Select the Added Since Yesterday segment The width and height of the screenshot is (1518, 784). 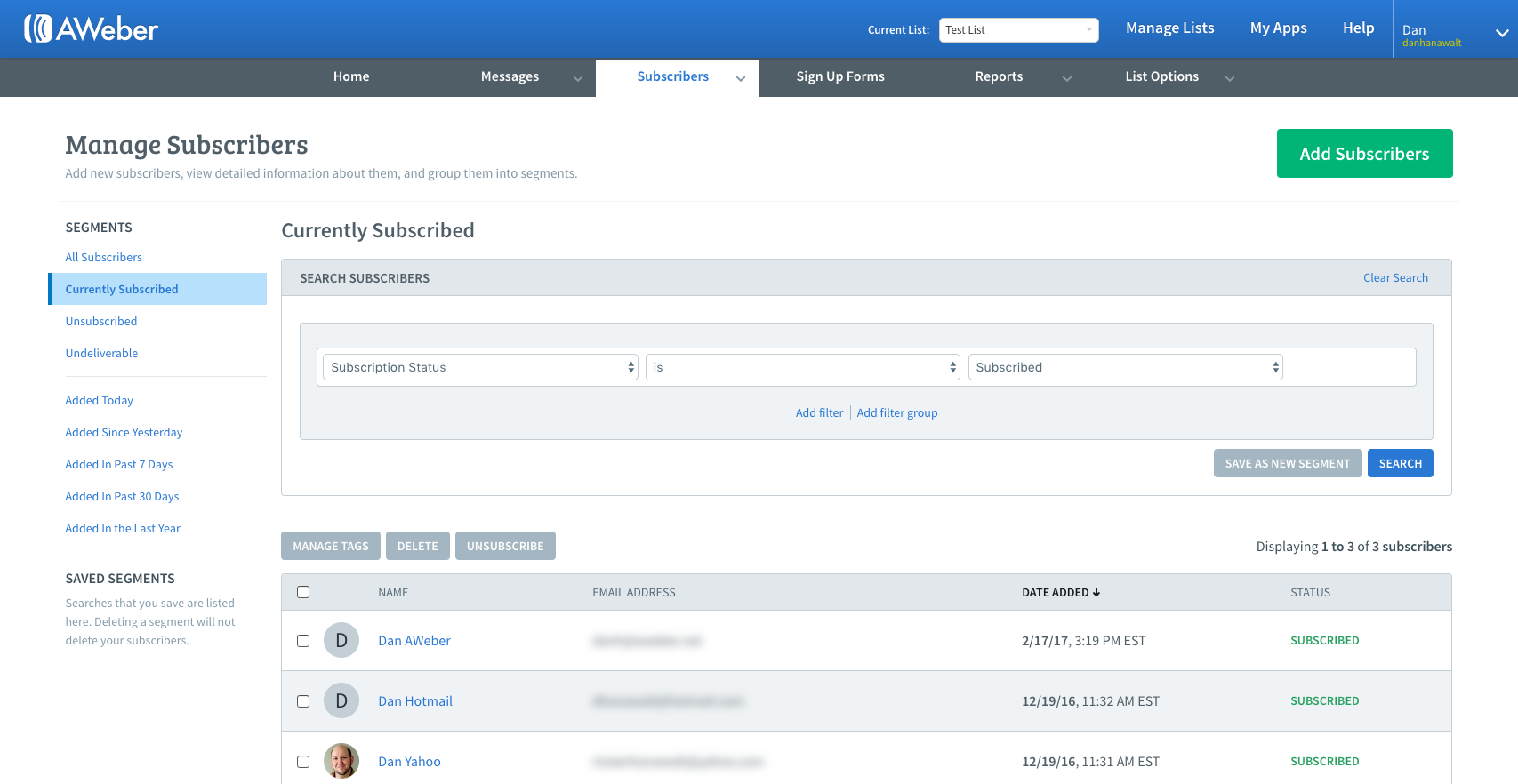[x=124, y=433]
